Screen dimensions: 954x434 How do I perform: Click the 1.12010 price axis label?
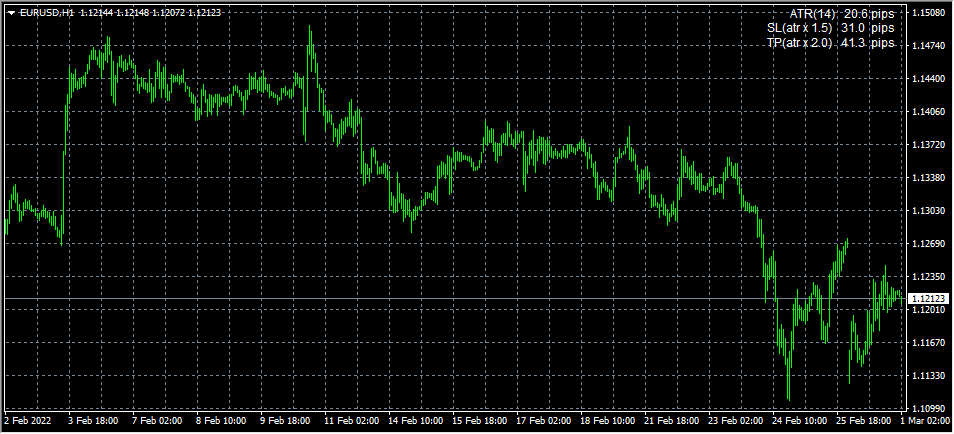pos(928,310)
